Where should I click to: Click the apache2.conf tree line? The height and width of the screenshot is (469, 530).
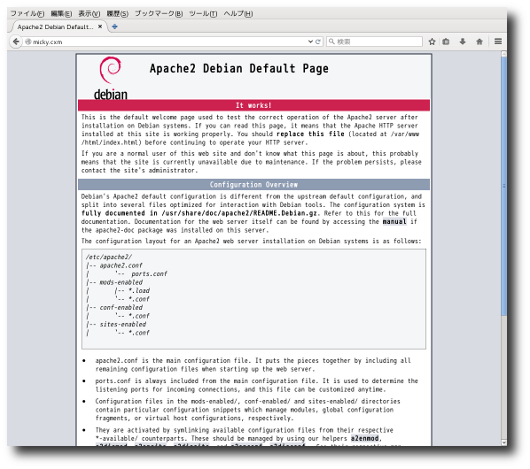(121, 265)
